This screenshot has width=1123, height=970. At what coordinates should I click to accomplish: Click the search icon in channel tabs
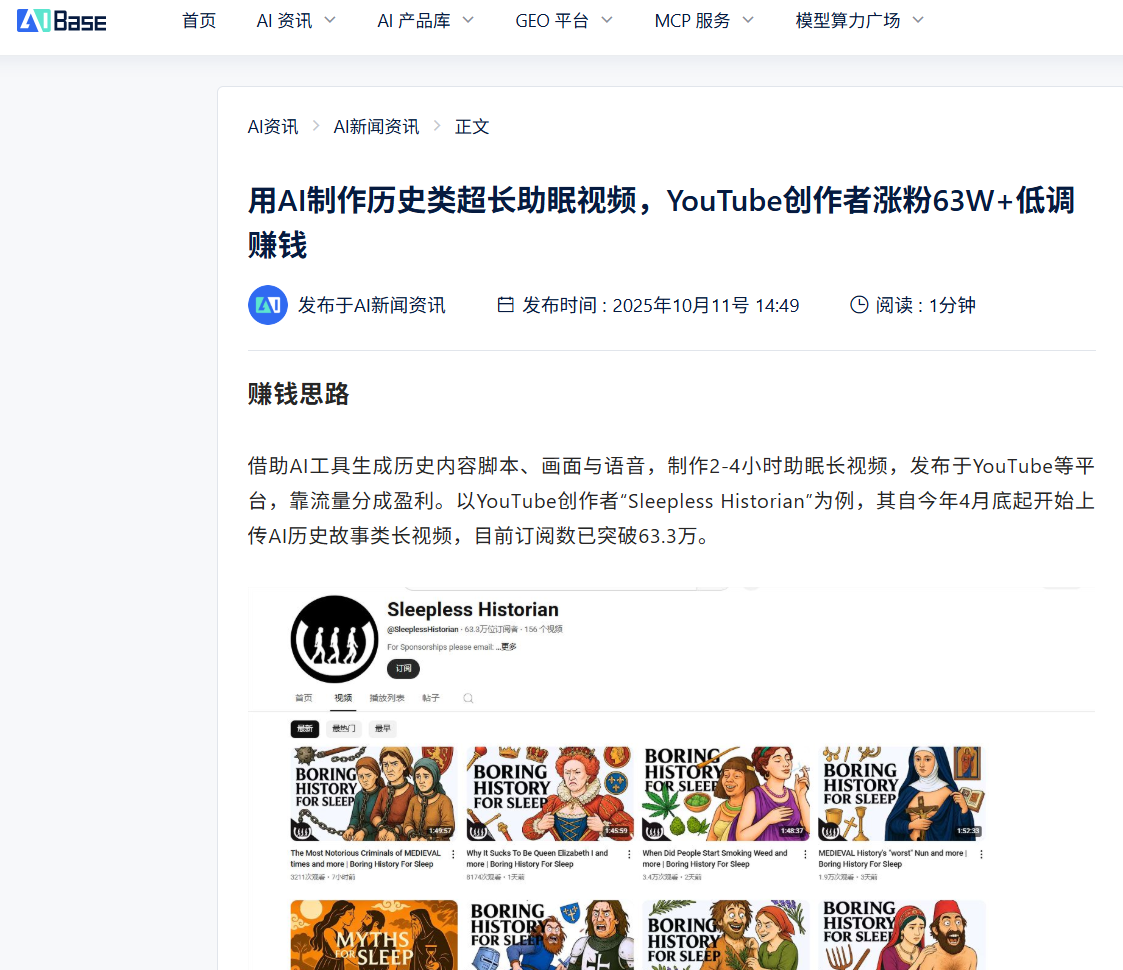(468, 698)
